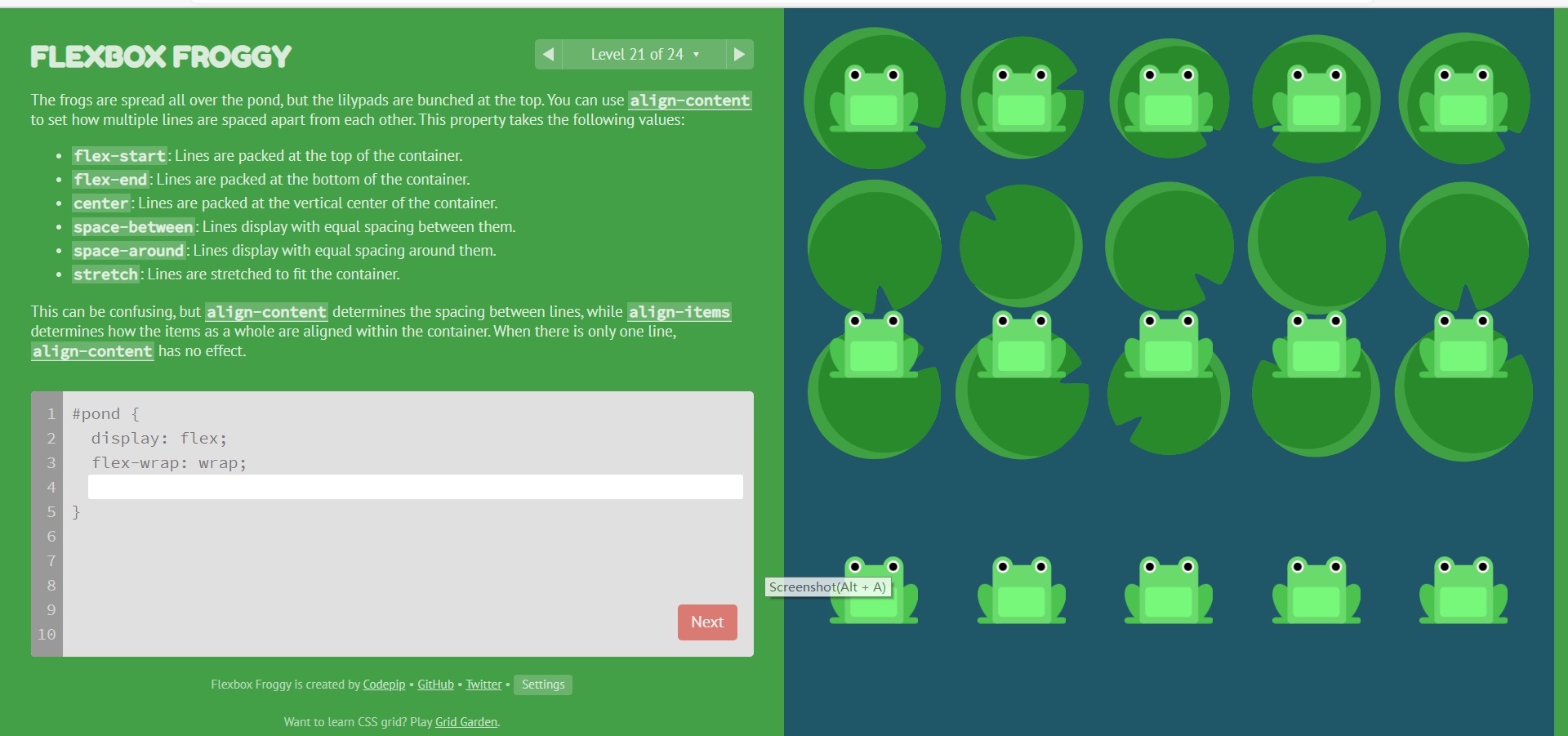Screen dimensions: 1568x736
Task: Select the green frog in the top-left lilypad
Action: click(x=873, y=98)
